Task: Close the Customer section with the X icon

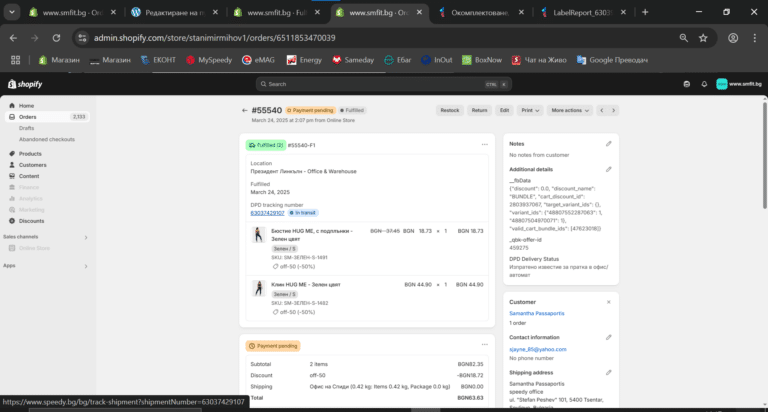Action: [x=608, y=301]
